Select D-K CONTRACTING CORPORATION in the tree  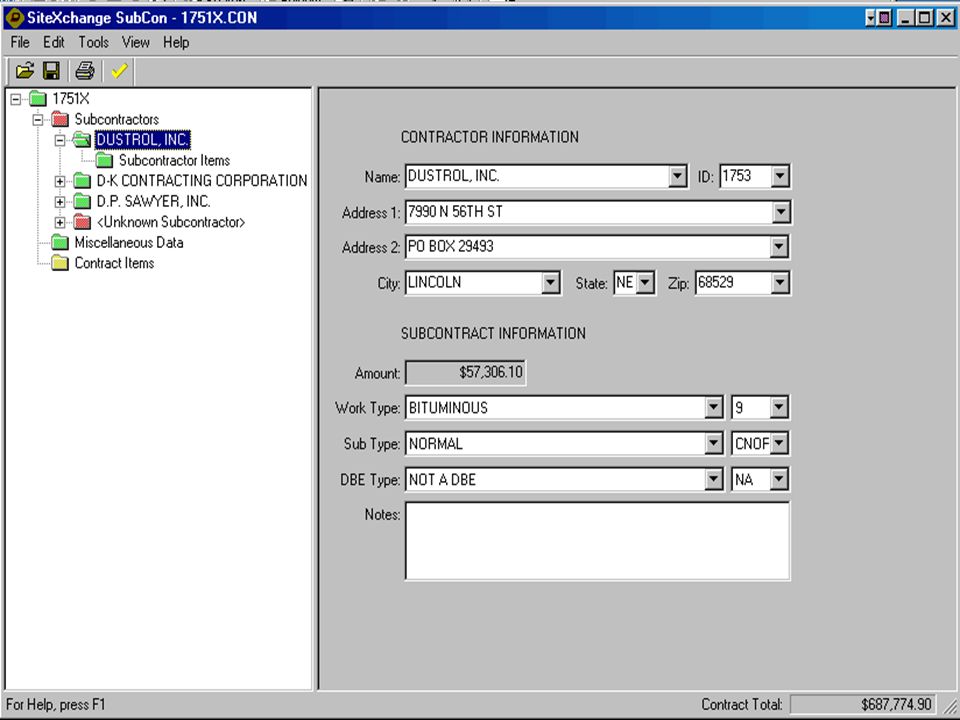point(202,181)
